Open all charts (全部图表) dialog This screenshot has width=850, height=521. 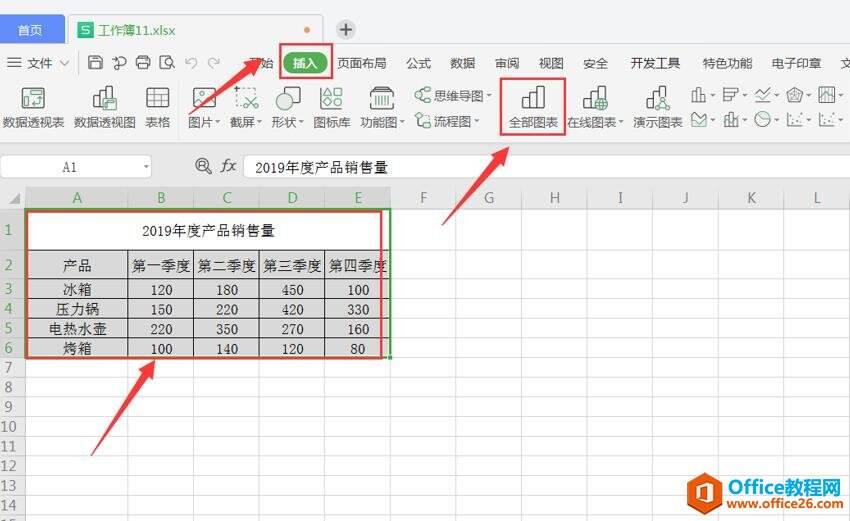click(533, 107)
